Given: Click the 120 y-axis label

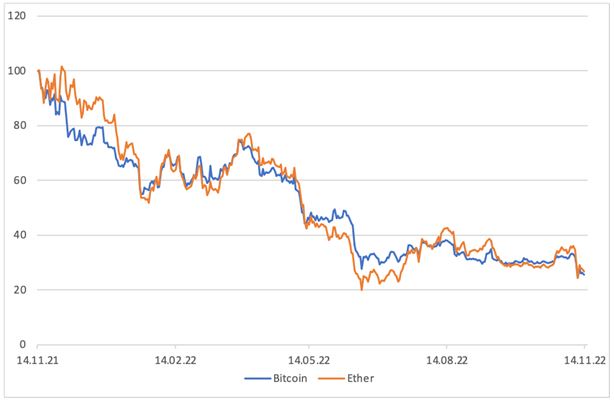Looking at the screenshot, I should pyautogui.click(x=19, y=16).
